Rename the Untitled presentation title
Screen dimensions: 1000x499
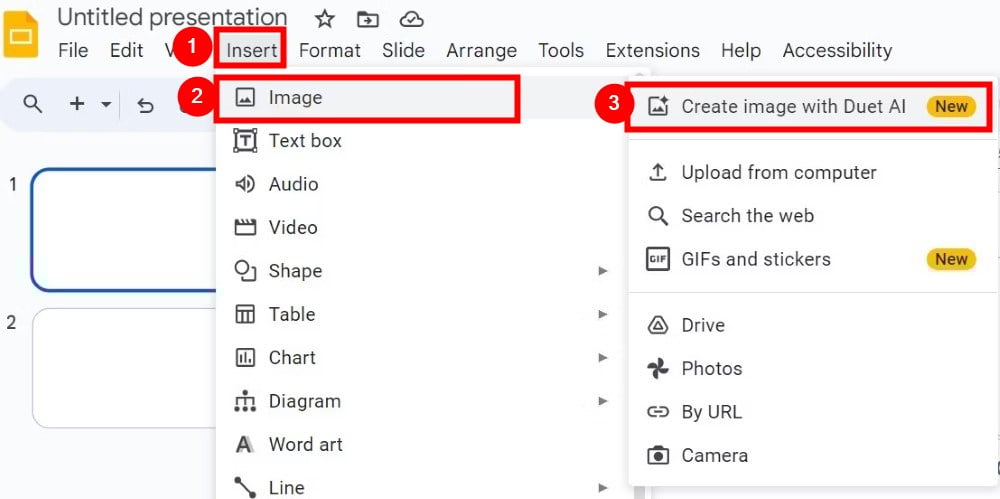click(172, 17)
